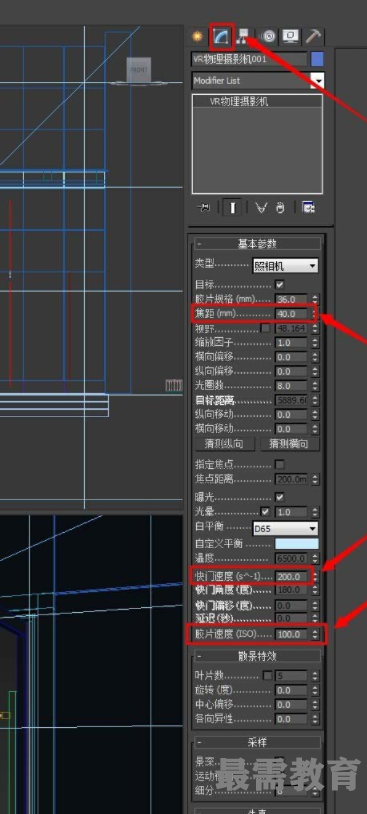Click Make Unique icon below stack

click(260, 208)
